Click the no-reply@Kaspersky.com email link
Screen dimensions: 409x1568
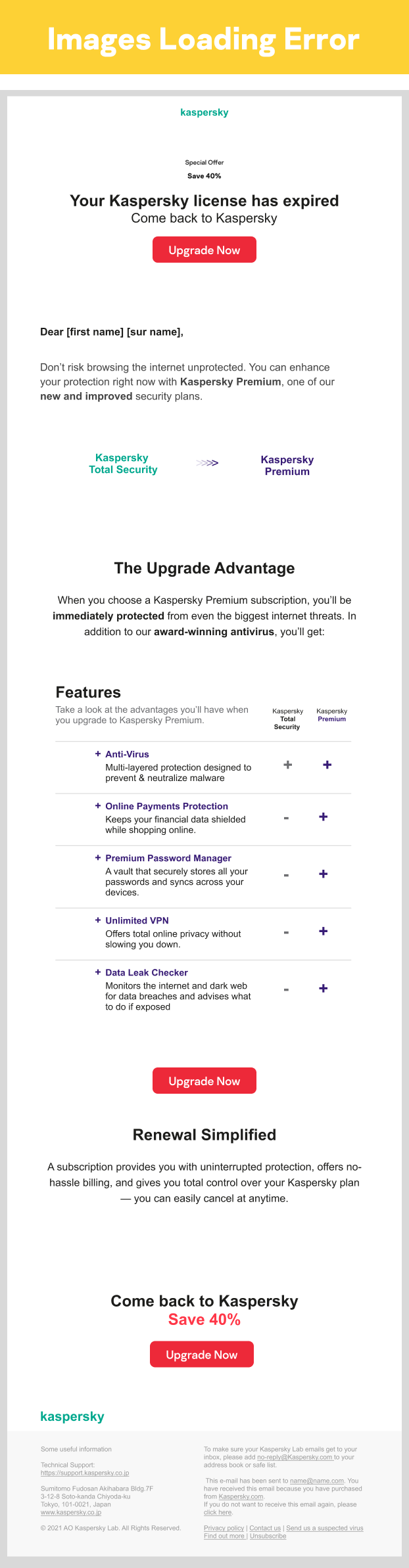point(295,1458)
